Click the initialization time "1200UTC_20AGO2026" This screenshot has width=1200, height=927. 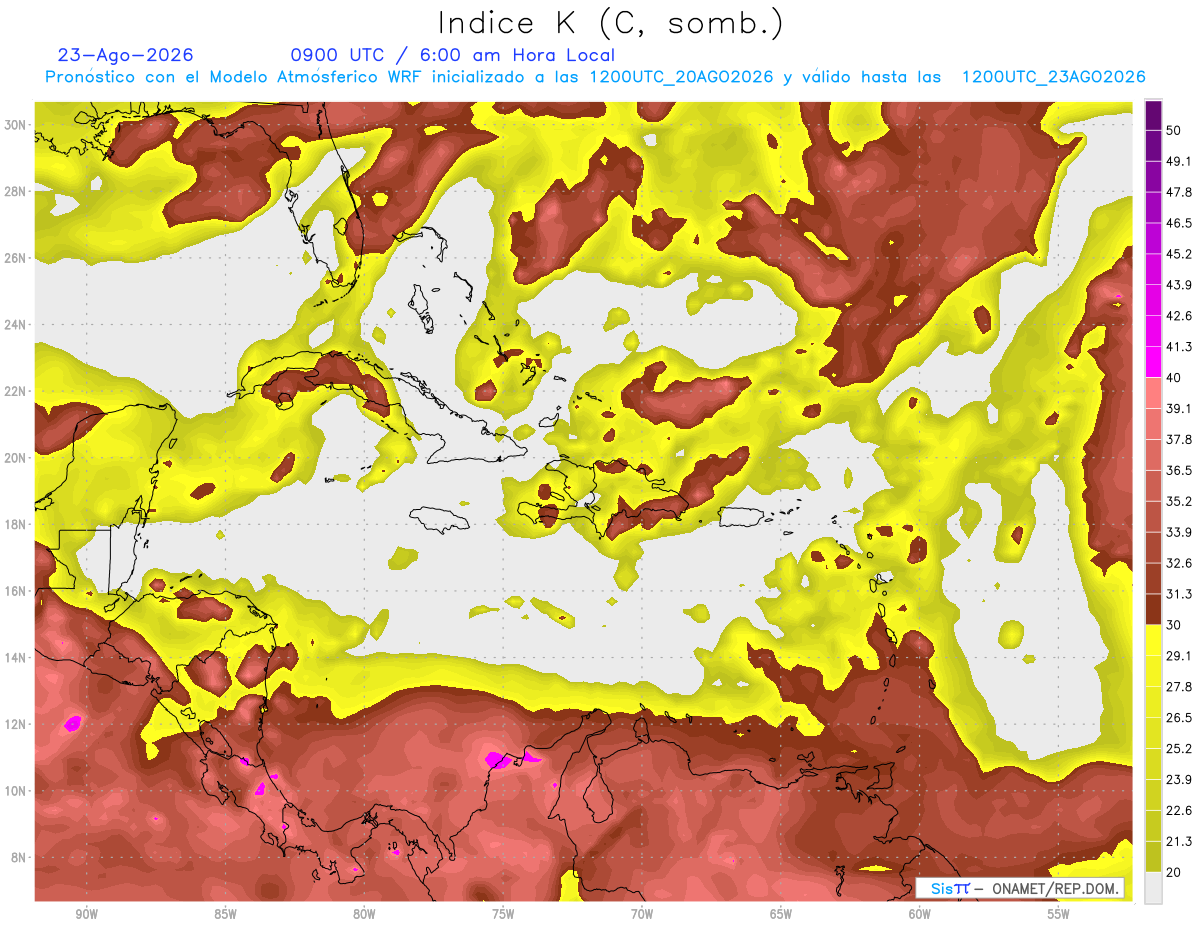(681, 77)
